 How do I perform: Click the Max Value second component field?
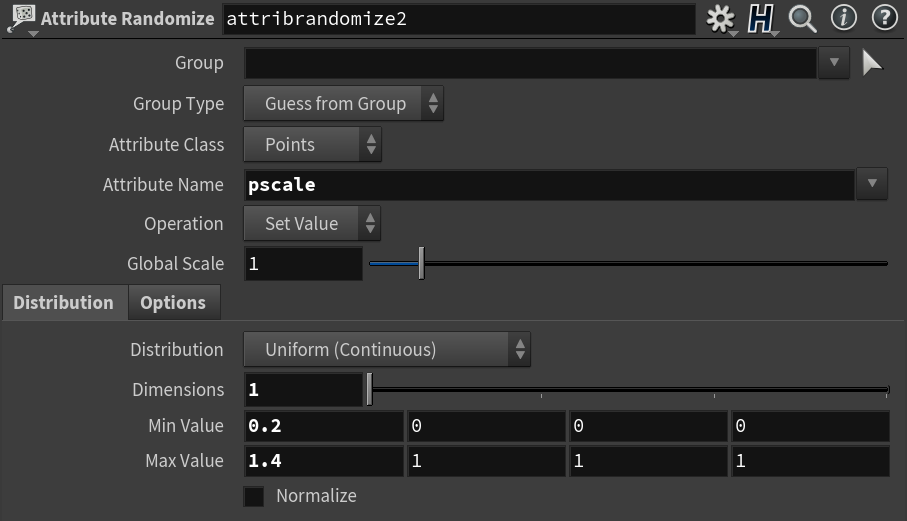point(486,461)
